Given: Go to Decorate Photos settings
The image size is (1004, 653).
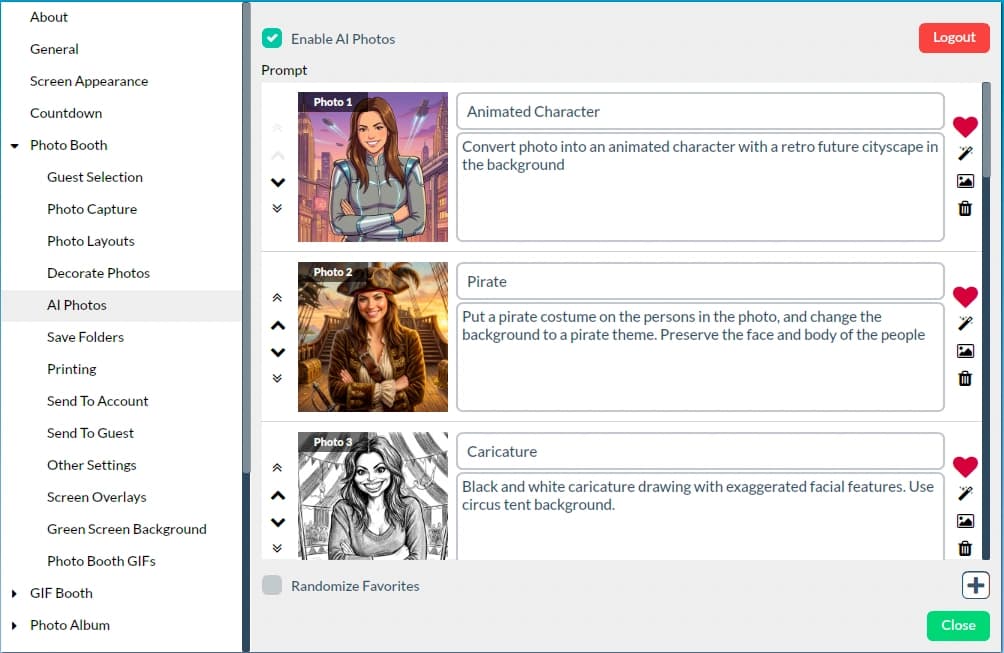Looking at the screenshot, I should [x=99, y=273].
